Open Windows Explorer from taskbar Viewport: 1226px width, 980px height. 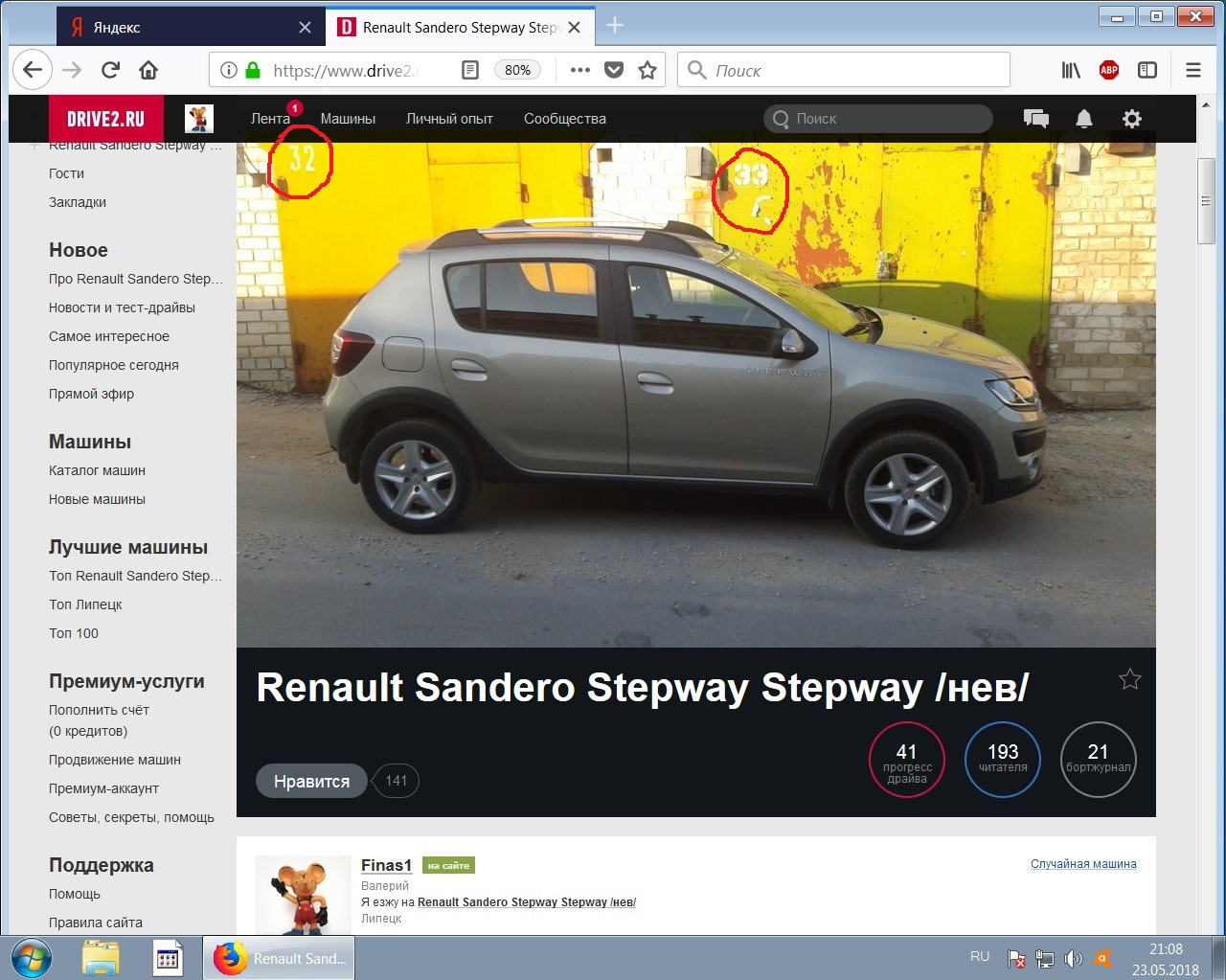pyautogui.click(x=101, y=958)
